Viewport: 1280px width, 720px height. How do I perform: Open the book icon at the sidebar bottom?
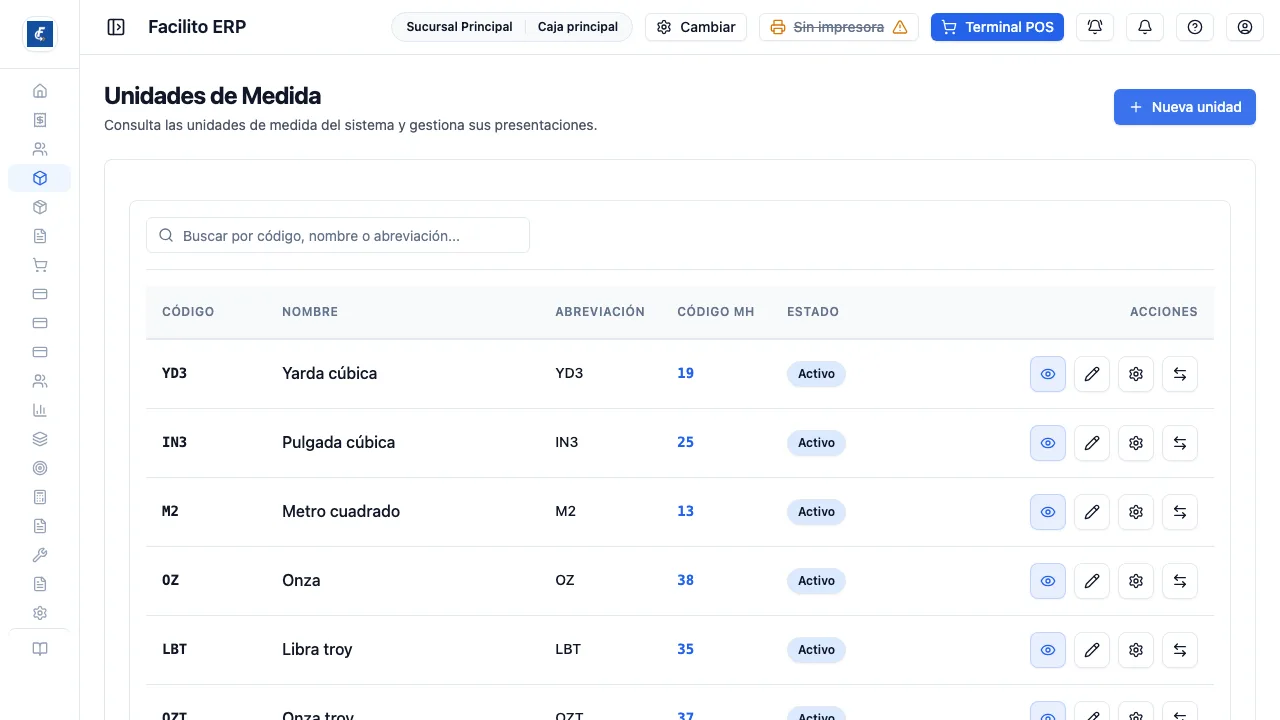(x=40, y=649)
